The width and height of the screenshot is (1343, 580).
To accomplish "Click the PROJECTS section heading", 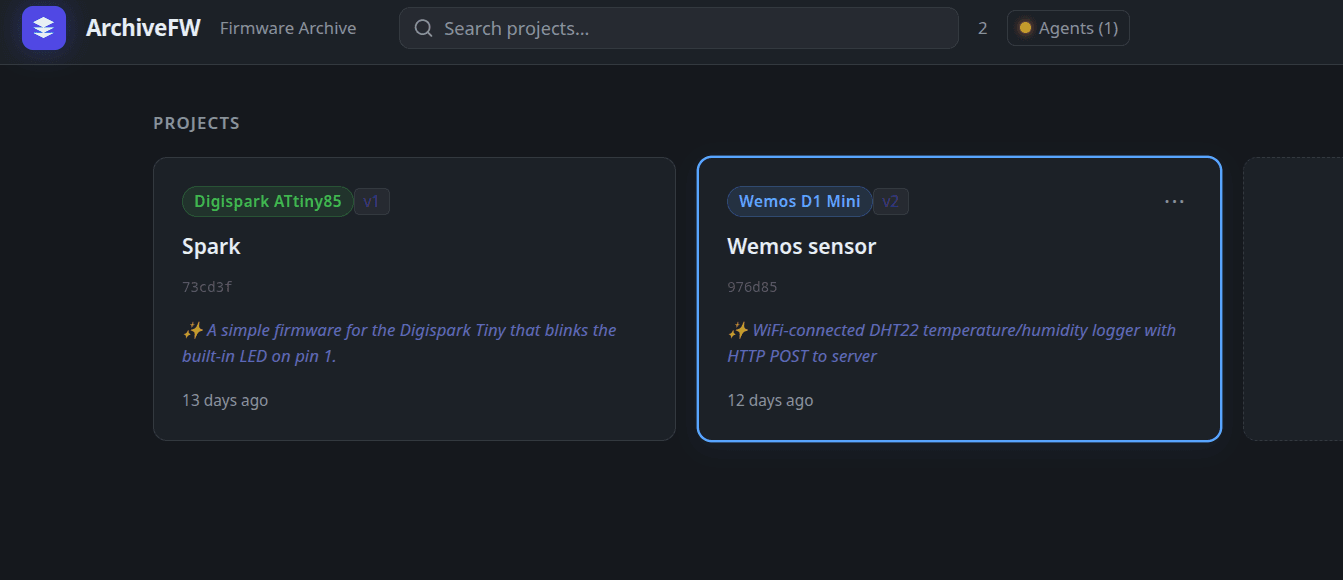I will coord(196,124).
